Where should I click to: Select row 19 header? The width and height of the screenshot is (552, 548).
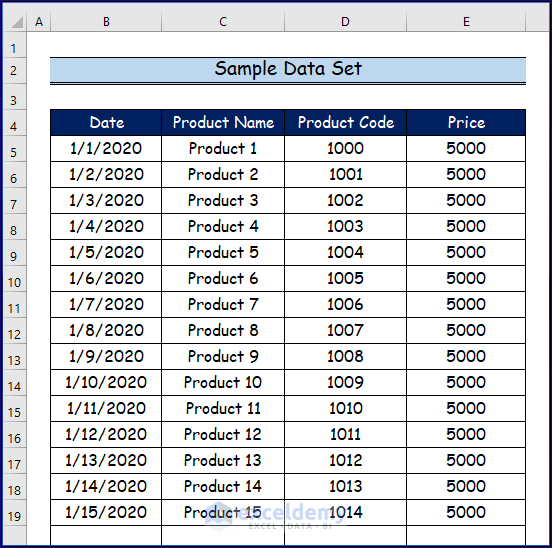pyautogui.click(x=14, y=513)
